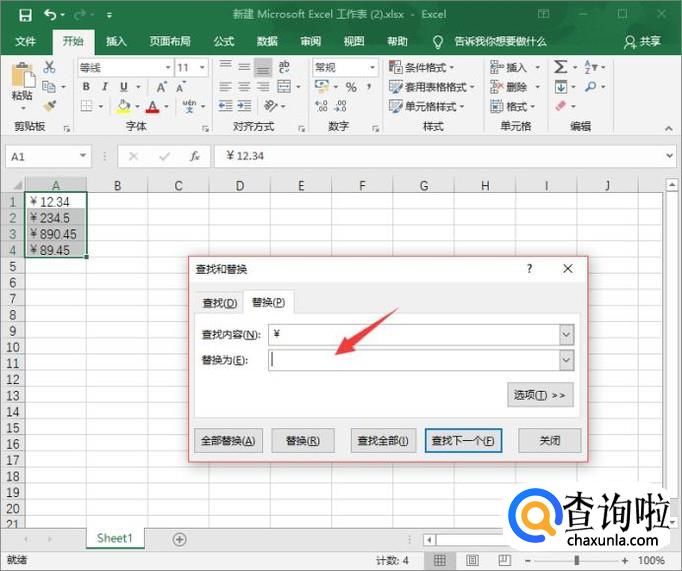
Task: Click the Undo arrow icon
Action: pyautogui.click(x=50, y=15)
